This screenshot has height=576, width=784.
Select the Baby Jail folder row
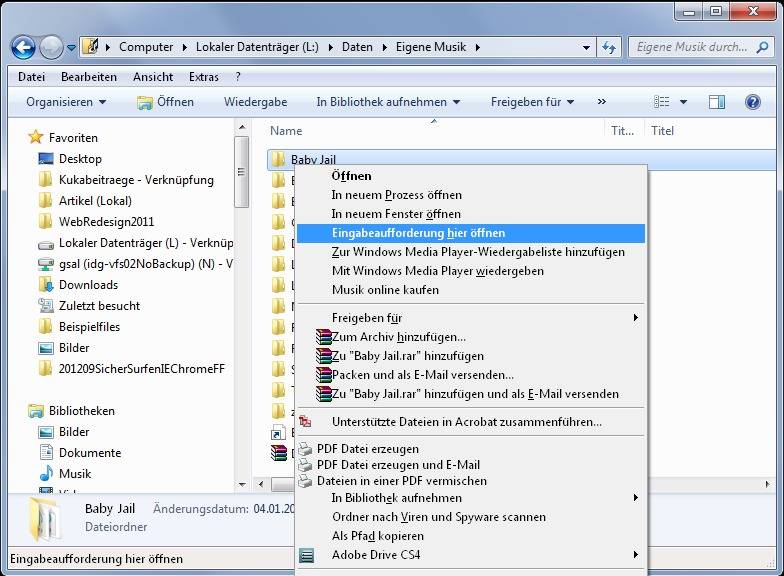[522, 160]
